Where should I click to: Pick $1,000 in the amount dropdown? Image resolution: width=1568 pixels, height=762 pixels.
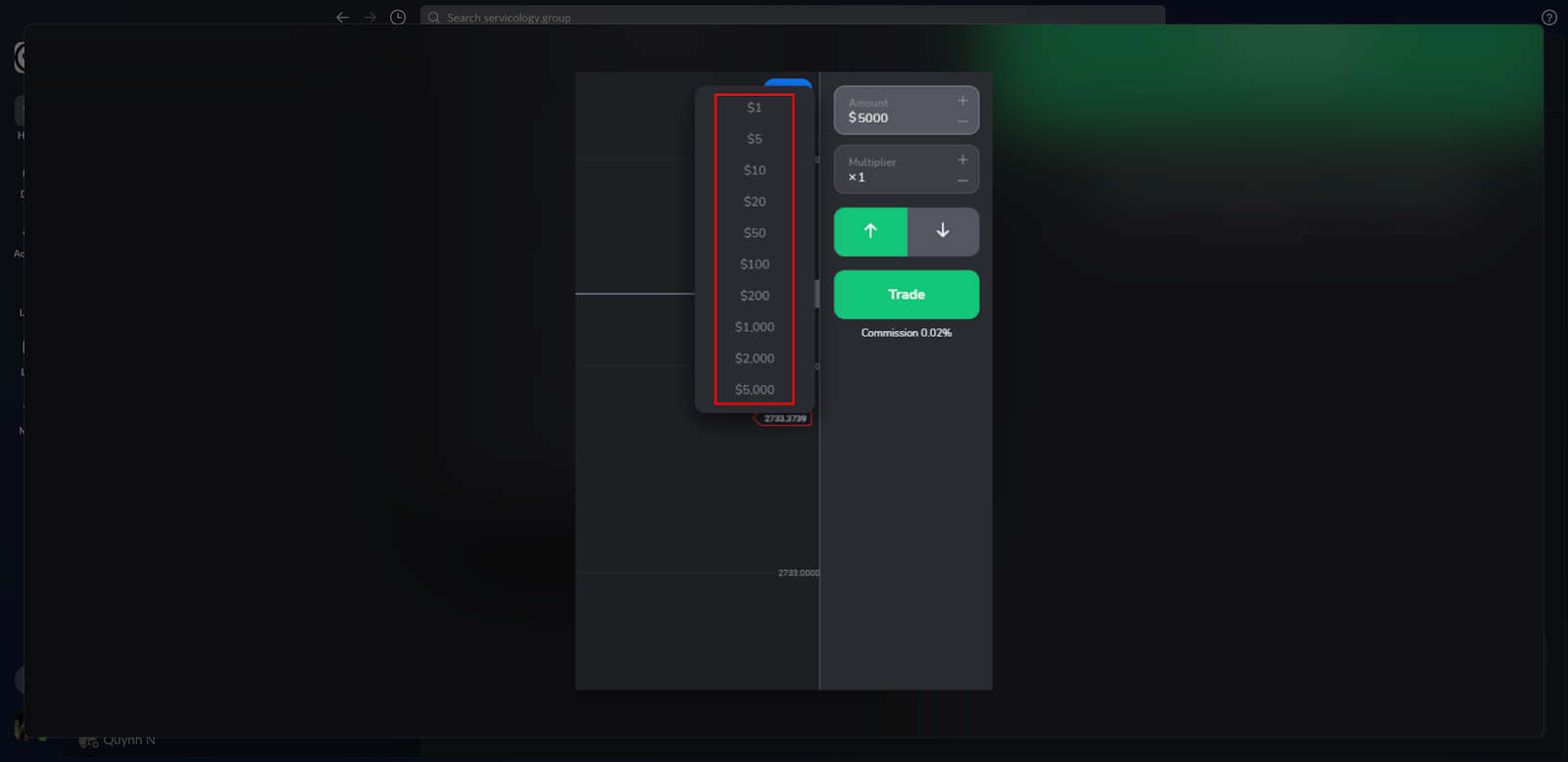pos(755,327)
